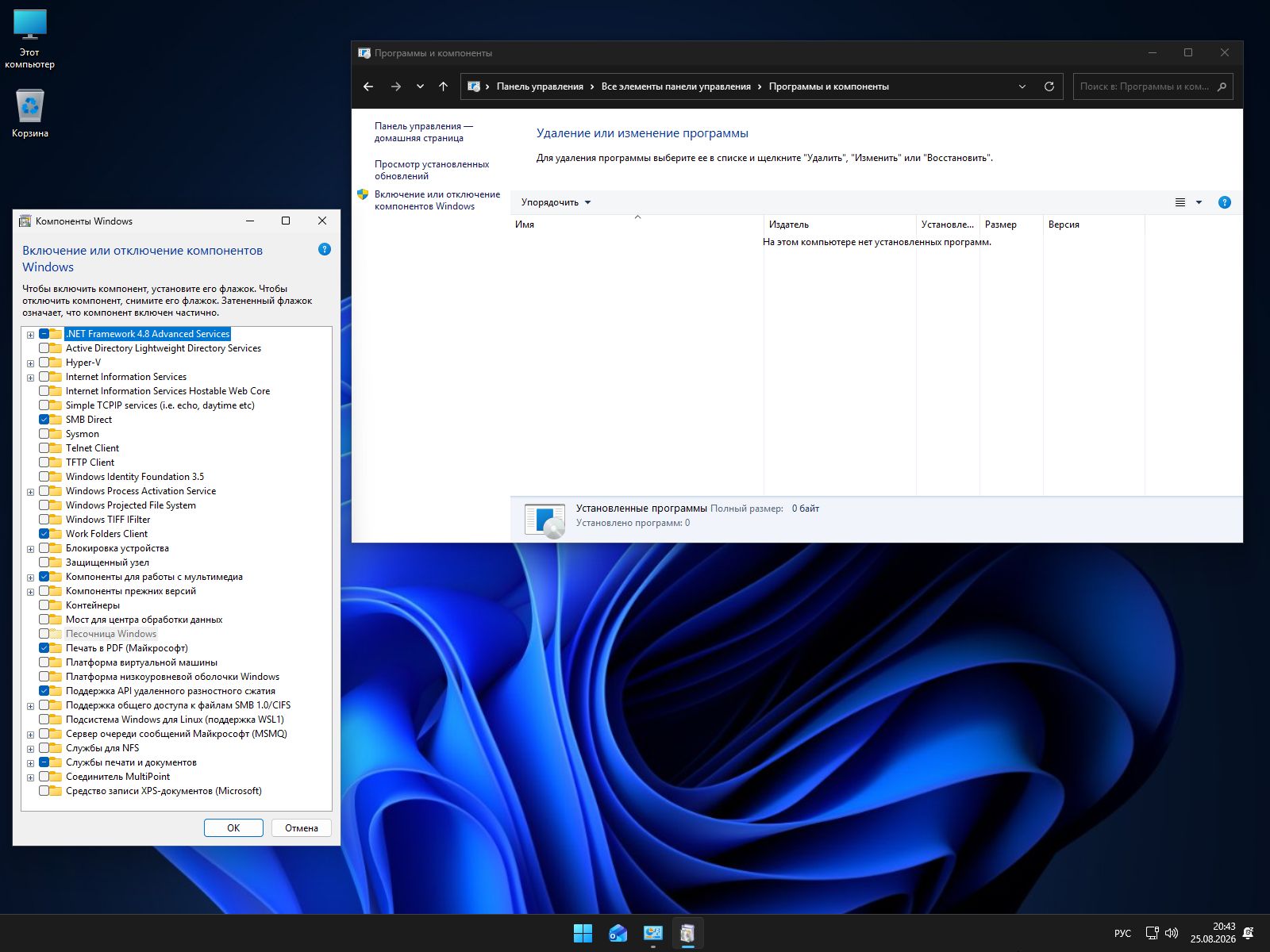Expand Компоненты для работы с мультимедиа node
The width and height of the screenshot is (1270, 952).
(x=31, y=578)
